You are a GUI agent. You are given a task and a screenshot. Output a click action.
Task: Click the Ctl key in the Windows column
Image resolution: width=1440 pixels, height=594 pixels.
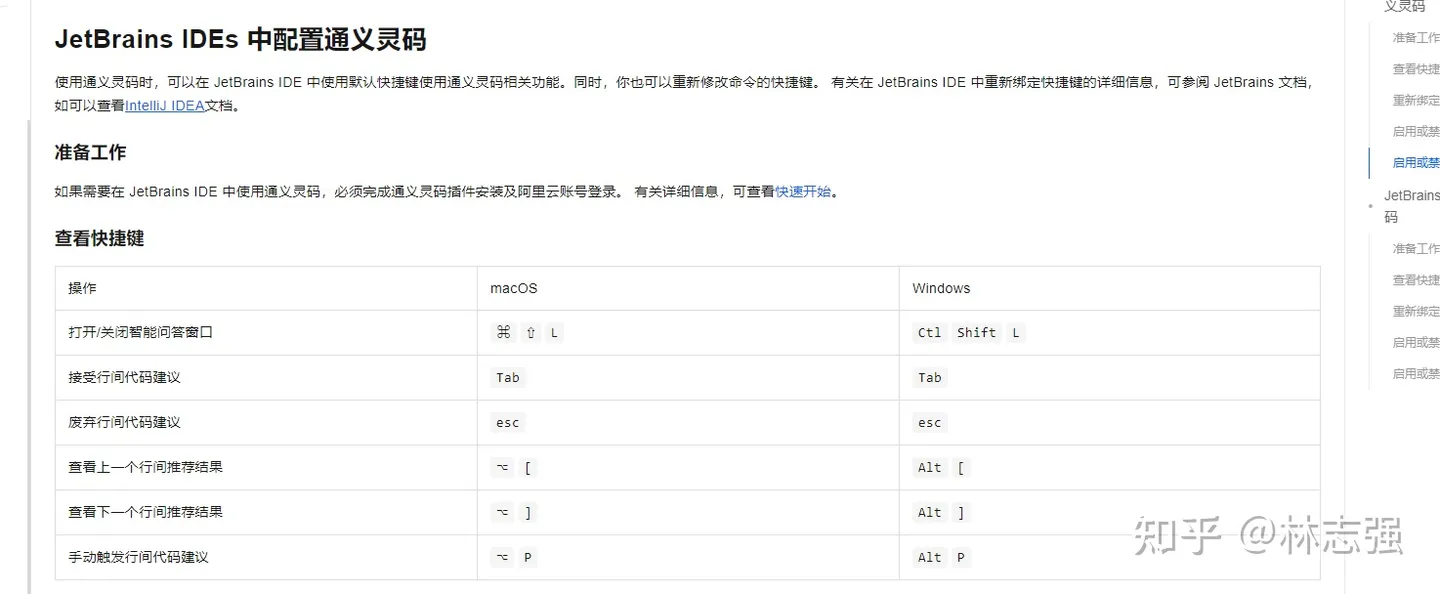tap(929, 333)
